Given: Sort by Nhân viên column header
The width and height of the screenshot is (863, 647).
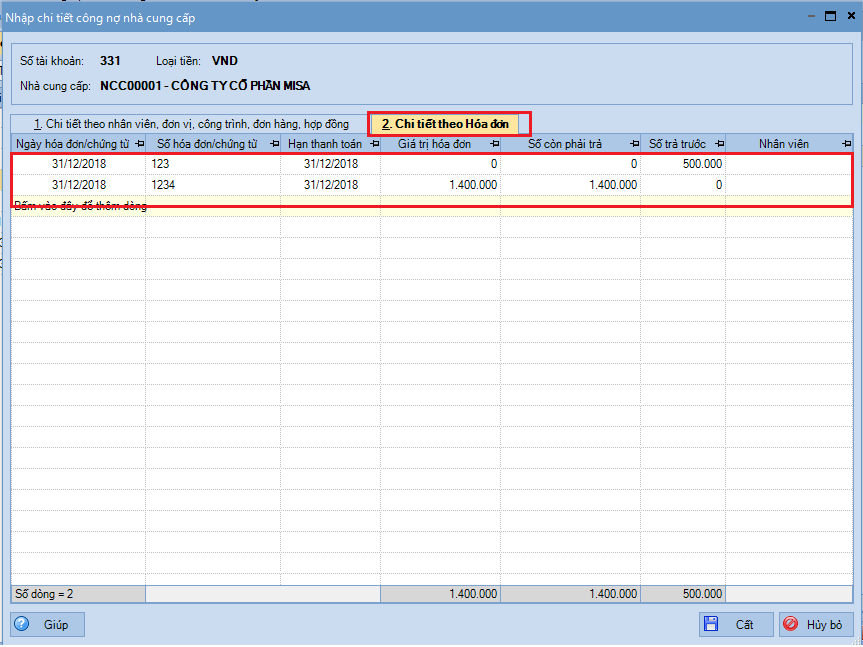Looking at the screenshot, I should coord(783,145).
